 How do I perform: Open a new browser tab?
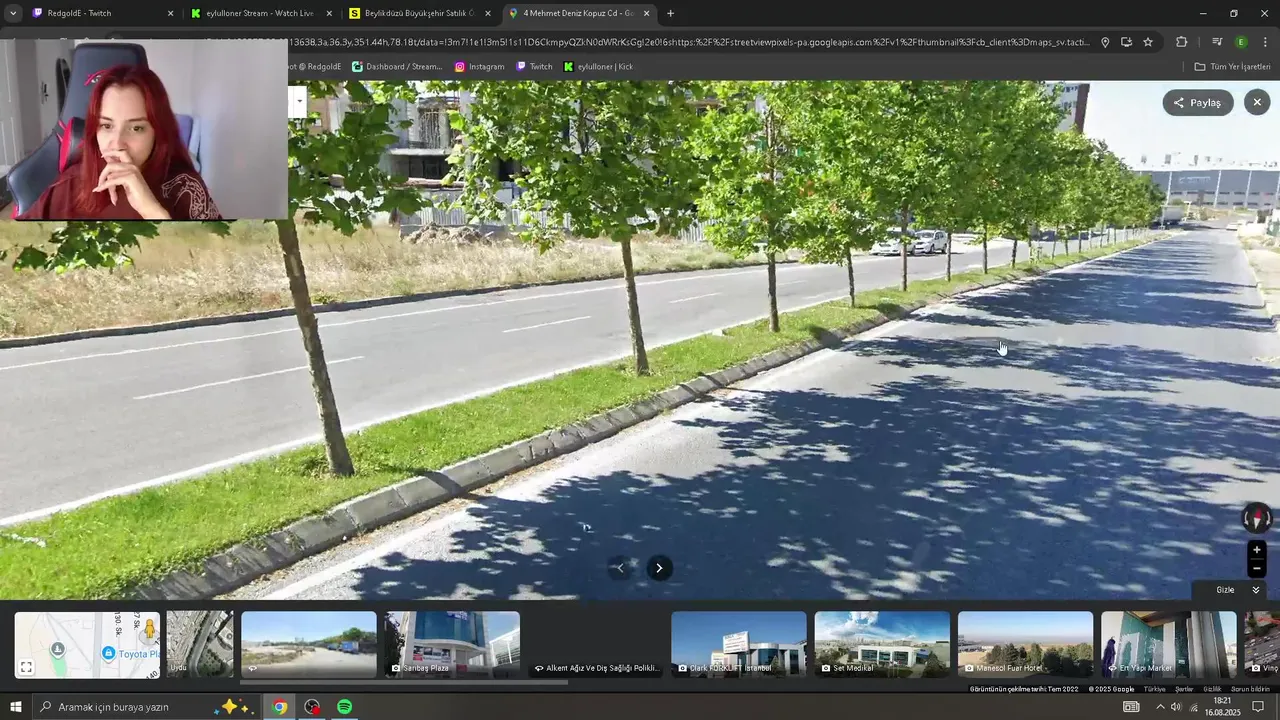tap(670, 13)
